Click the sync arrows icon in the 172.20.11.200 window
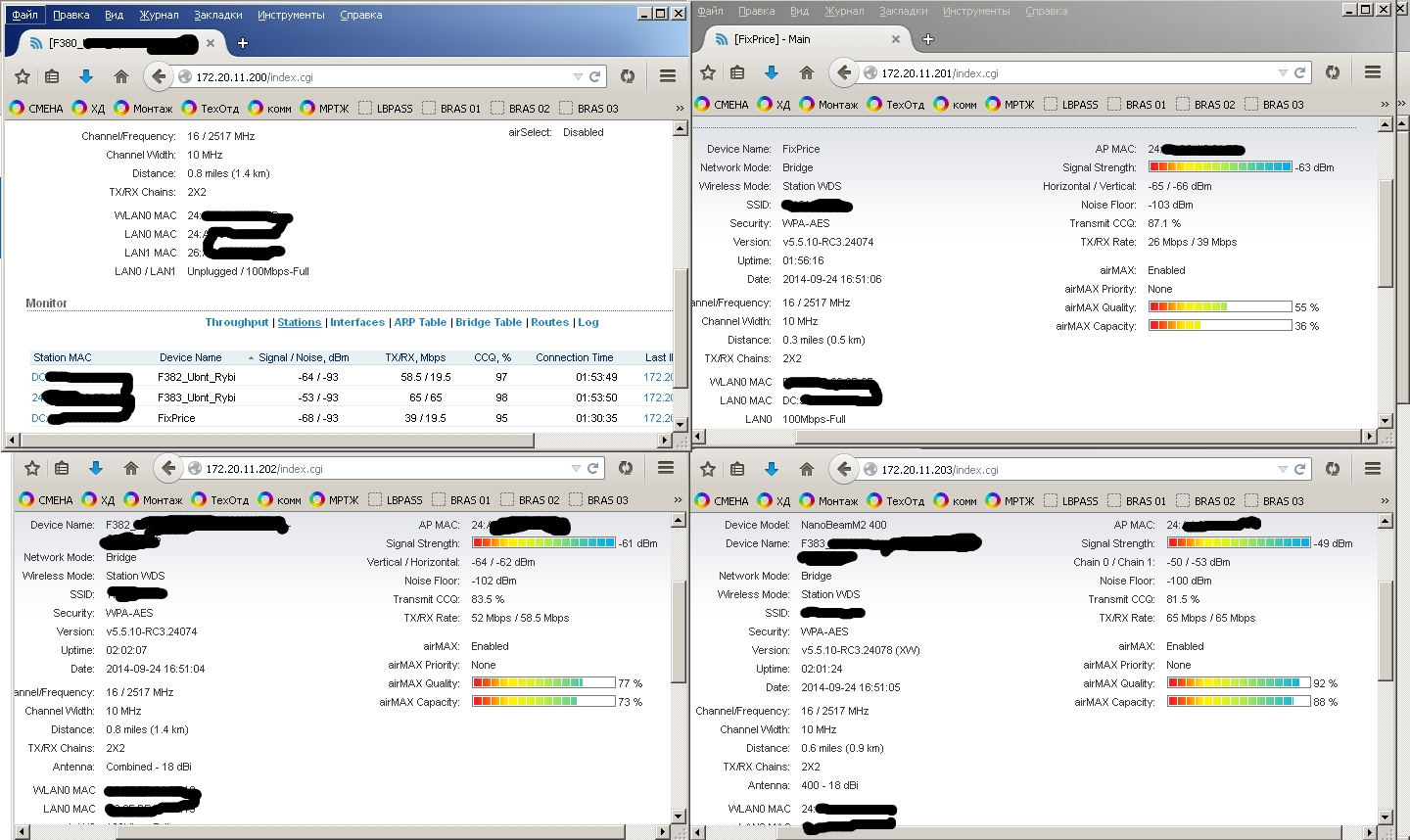The image size is (1410, 840). coord(628,76)
